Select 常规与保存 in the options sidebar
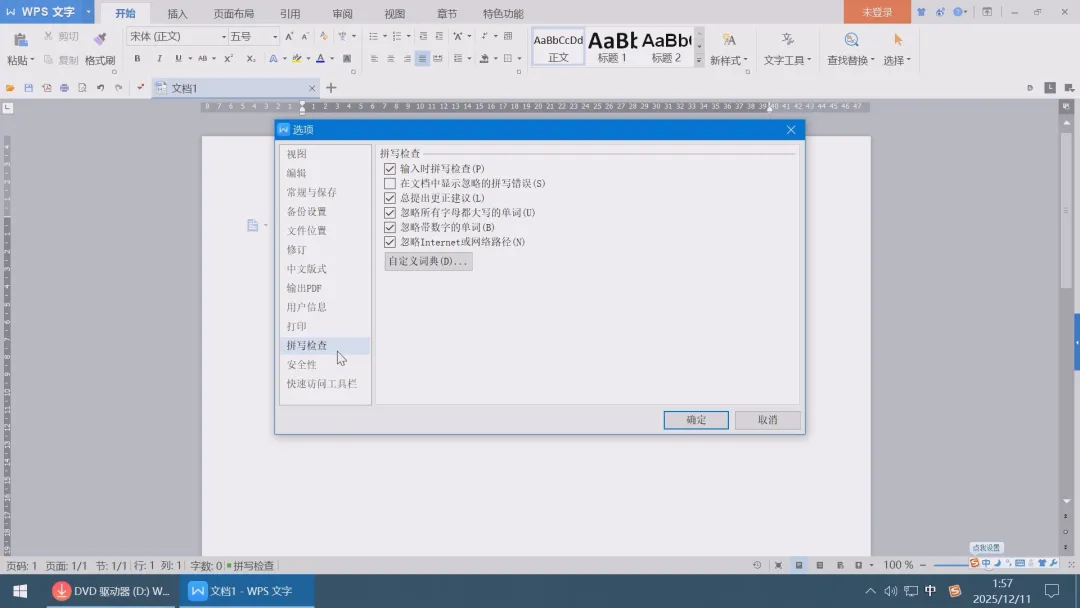The width and height of the screenshot is (1080, 608). (324, 192)
